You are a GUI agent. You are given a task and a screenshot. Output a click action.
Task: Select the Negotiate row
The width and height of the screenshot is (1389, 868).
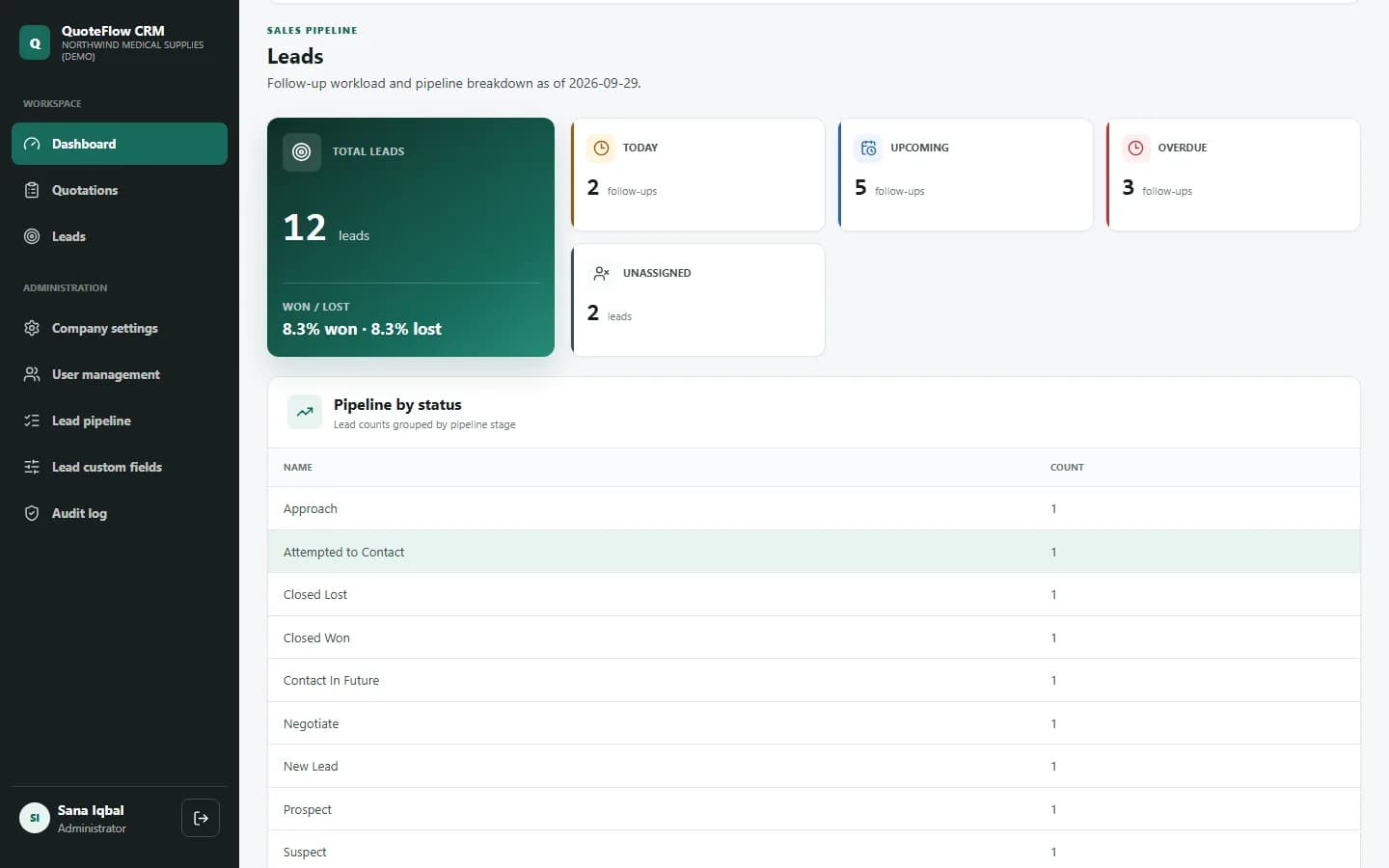click(814, 723)
